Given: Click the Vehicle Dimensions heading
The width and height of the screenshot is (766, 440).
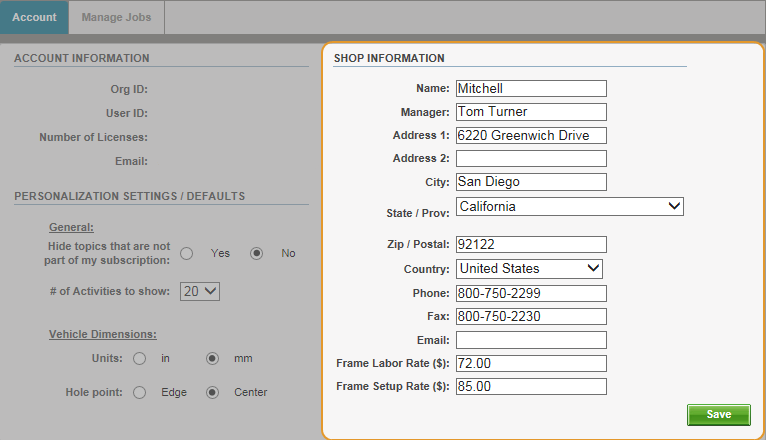Looking at the screenshot, I should [103, 334].
